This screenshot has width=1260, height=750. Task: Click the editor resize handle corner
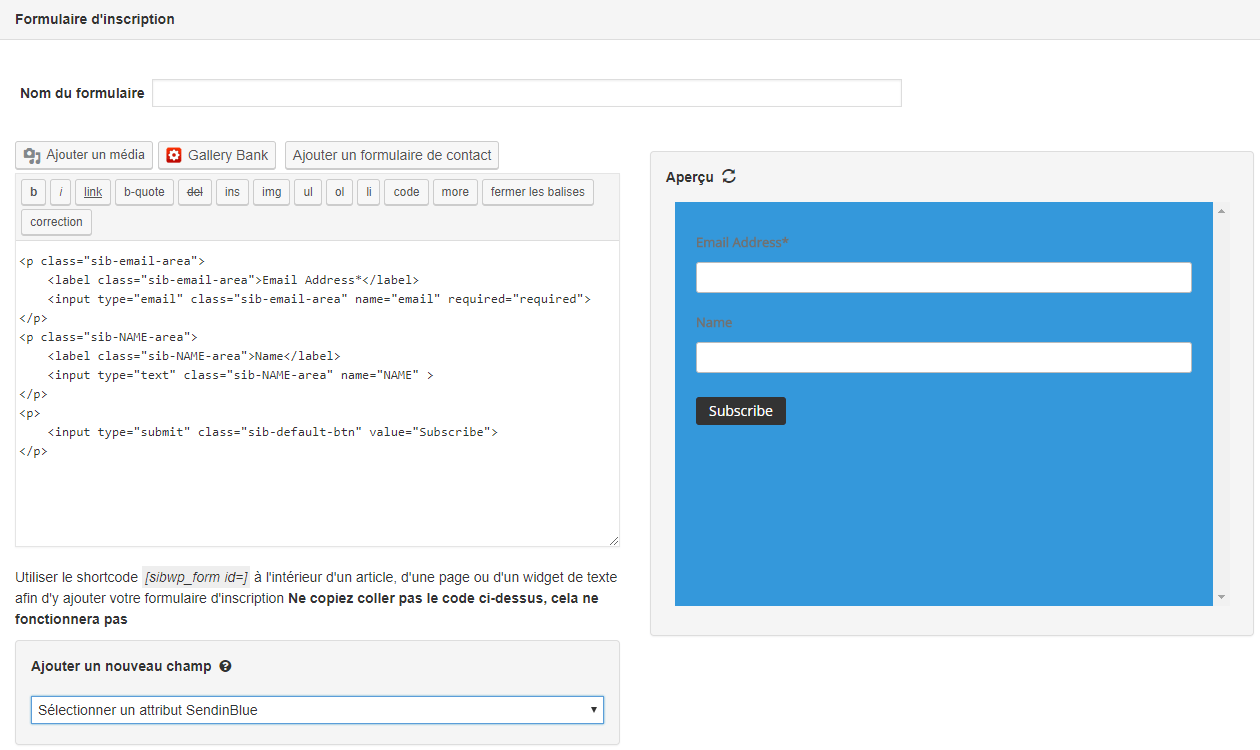[614, 541]
